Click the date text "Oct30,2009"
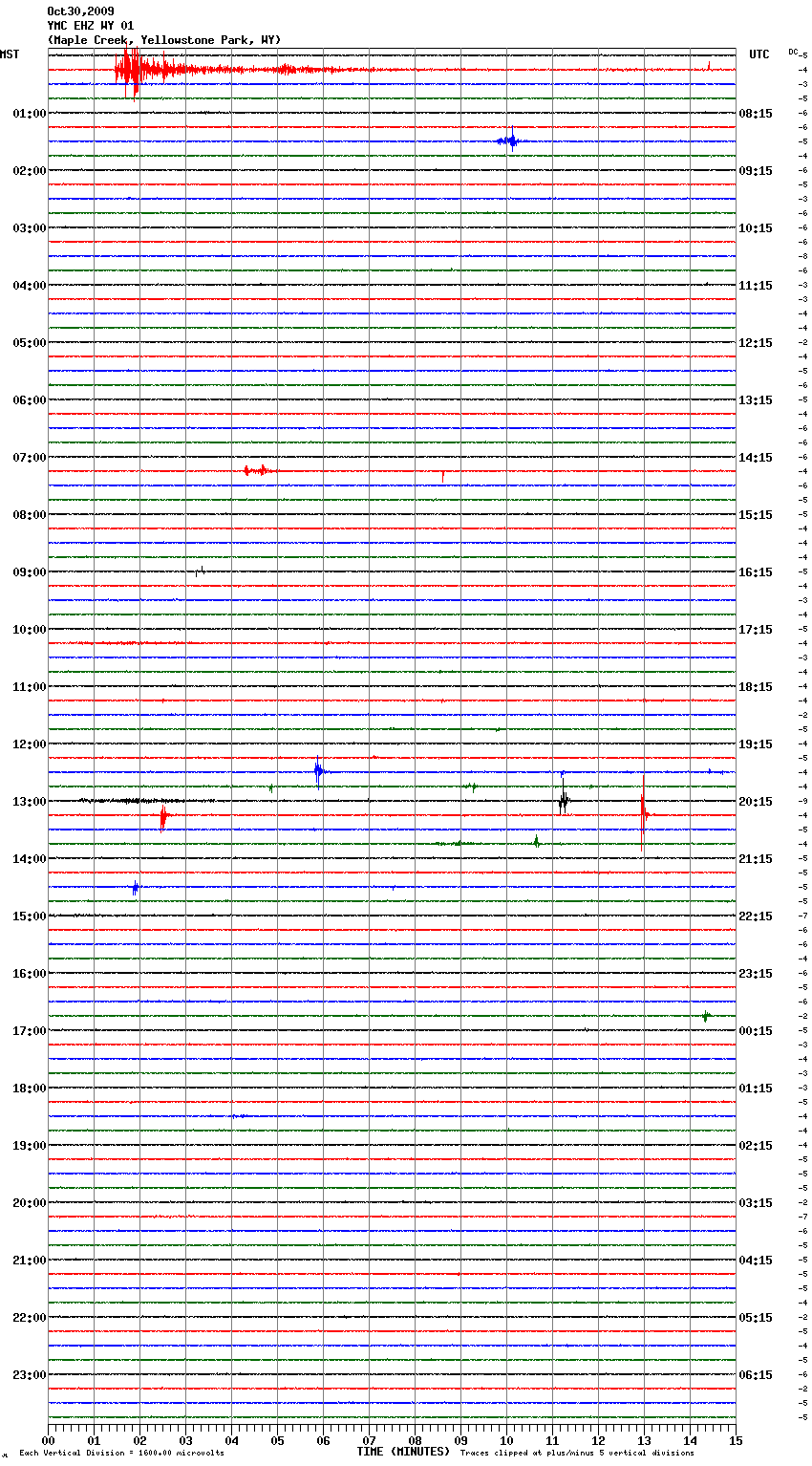Image resolution: width=812 pixels, height=1466 pixels. pos(80,11)
